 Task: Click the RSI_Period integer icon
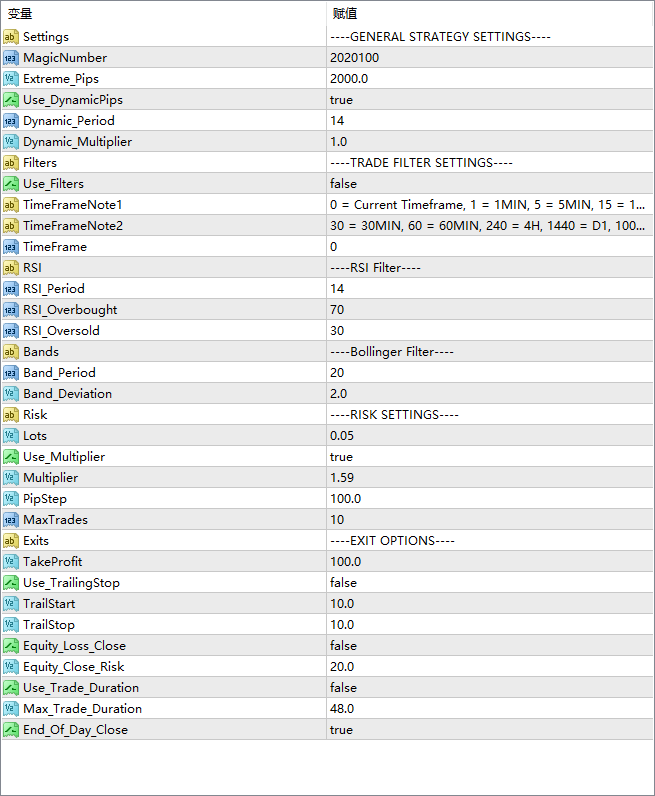pyautogui.click(x=11, y=289)
